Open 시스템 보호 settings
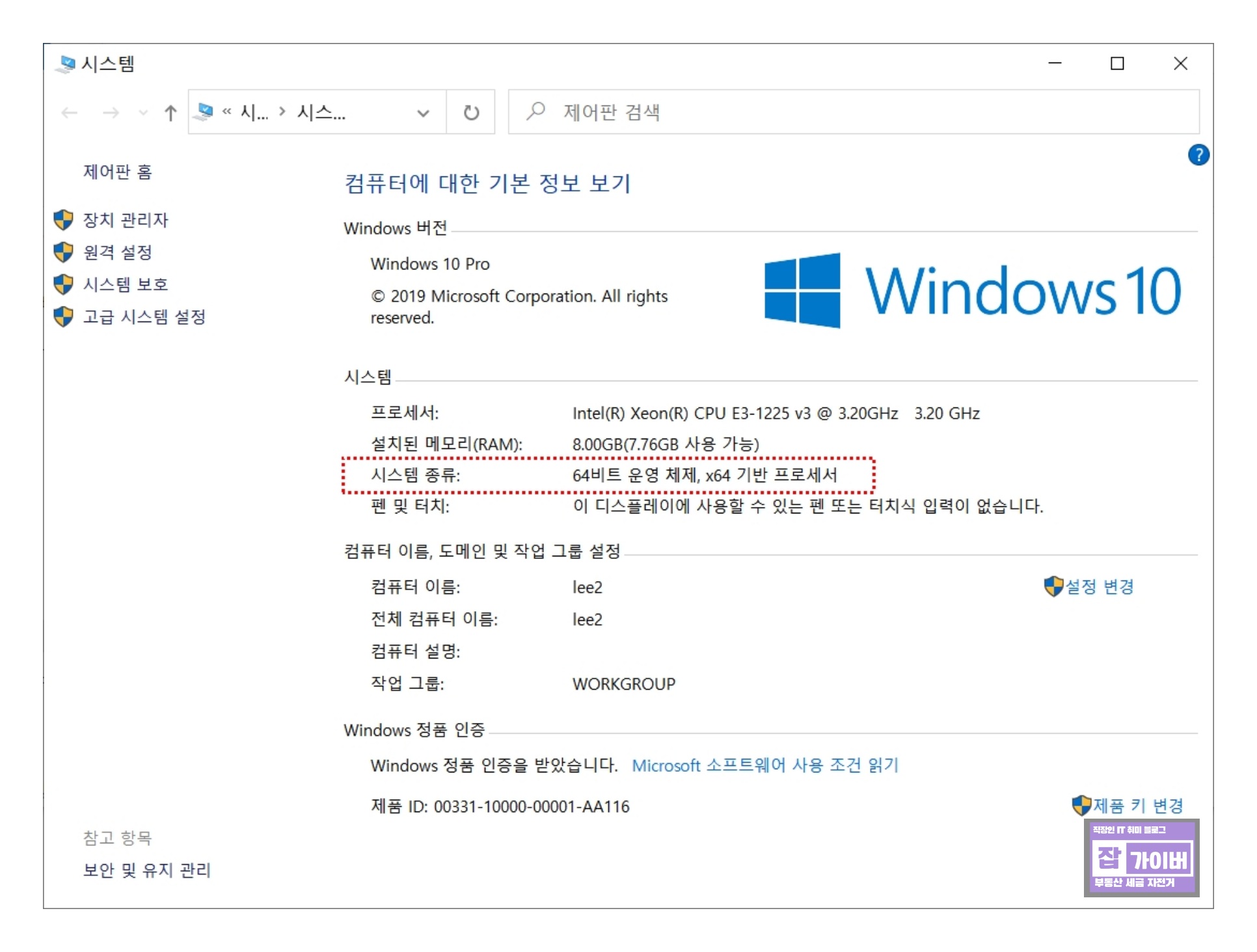Image resolution: width=1257 pixels, height=952 pixels. (x=125, y=284)
